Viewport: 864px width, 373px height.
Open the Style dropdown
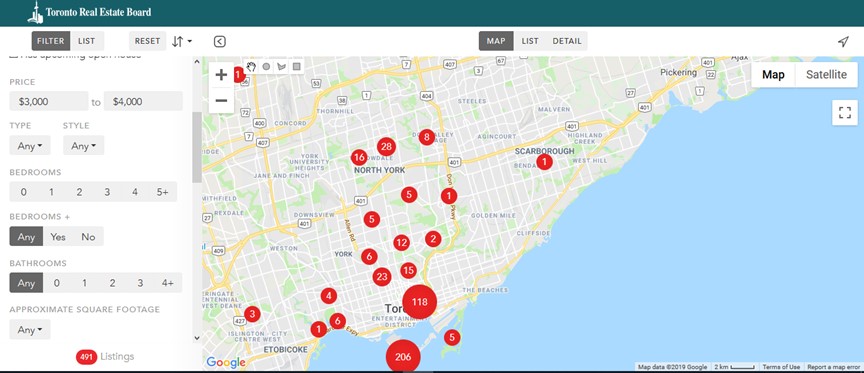[x=83, y=145]
